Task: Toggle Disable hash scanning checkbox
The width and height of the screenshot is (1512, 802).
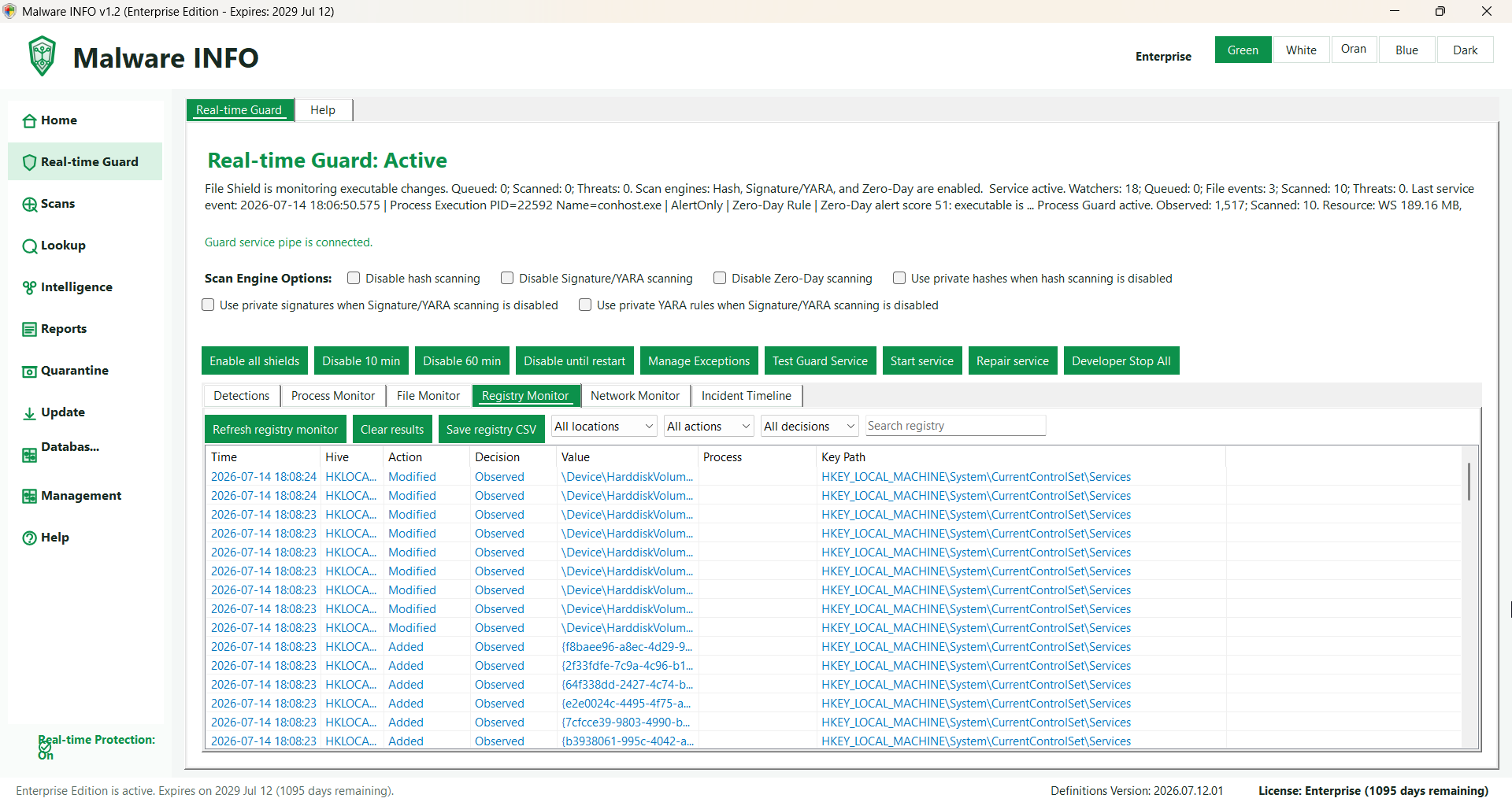Action: 354,278
